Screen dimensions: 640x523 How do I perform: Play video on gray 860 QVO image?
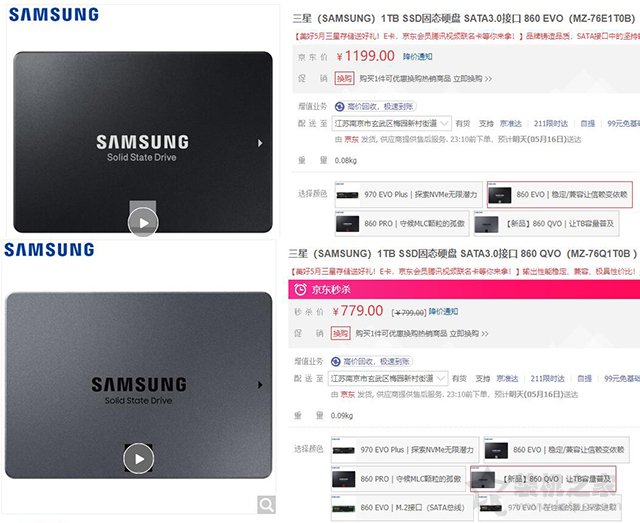coord(139,458)
